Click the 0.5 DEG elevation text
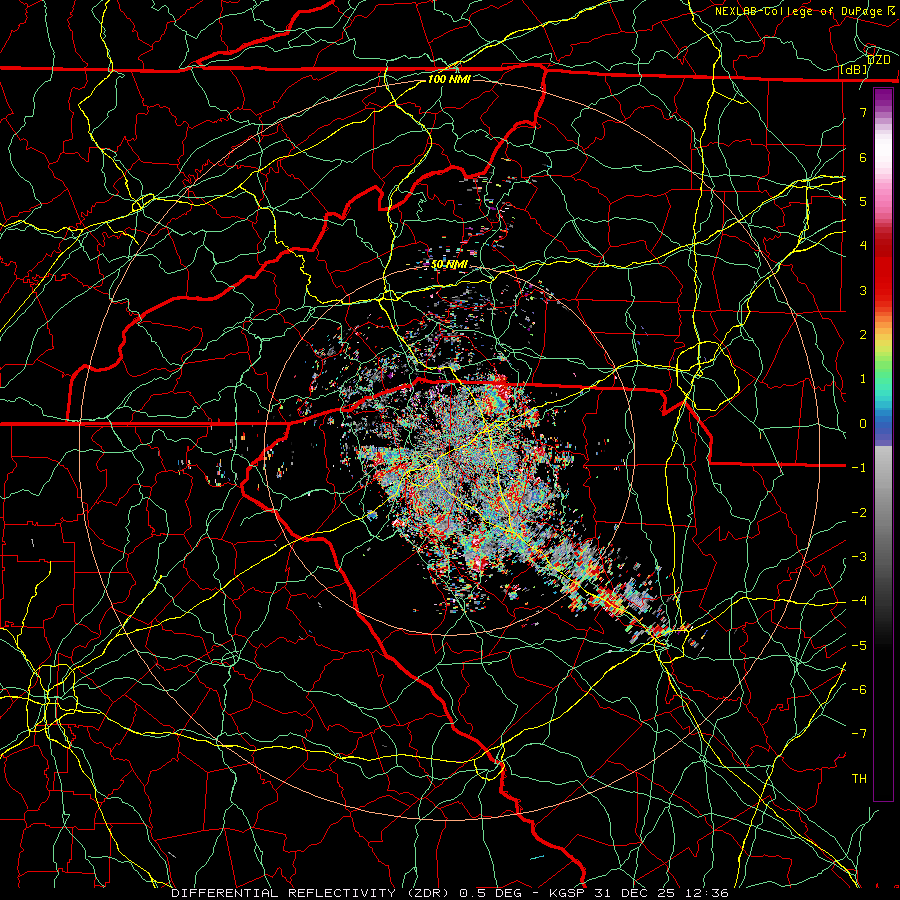Screen dimensions: 900x900 (x=490, y=893)
